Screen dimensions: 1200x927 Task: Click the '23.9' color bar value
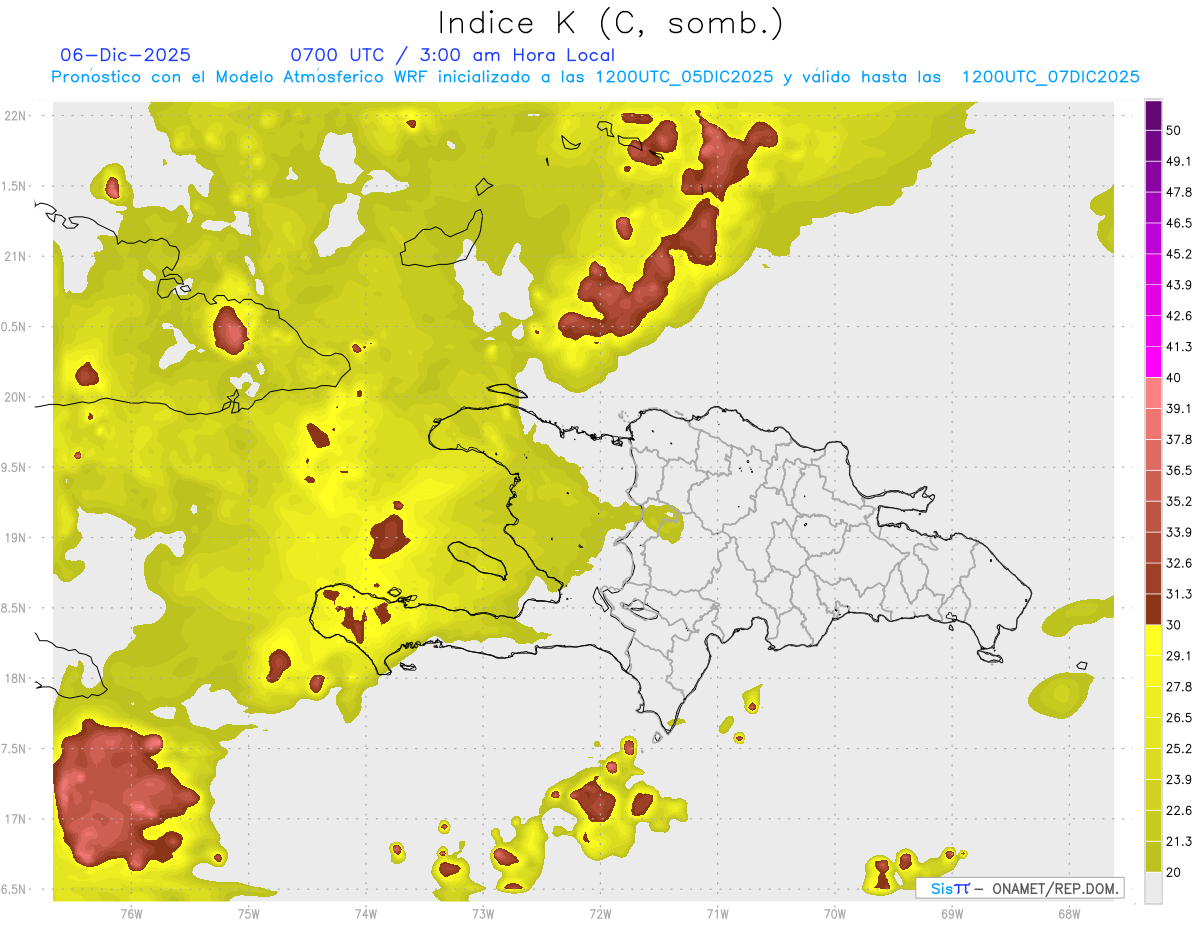pyautogui.click(x=1179, y=780)
